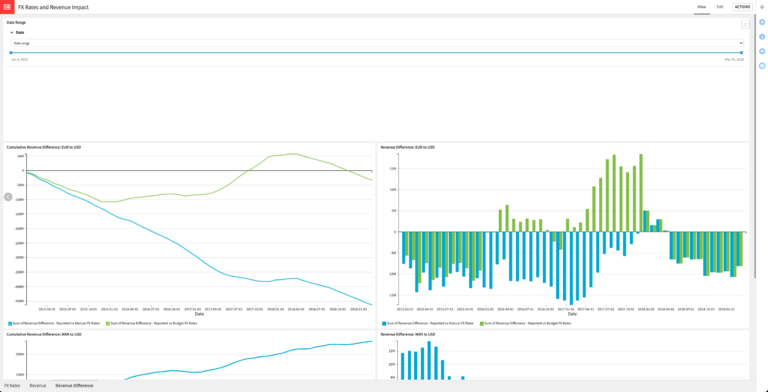This screenshot has height=392, width=768.
Task: Switch to the Edit tab
Action: 720,7
